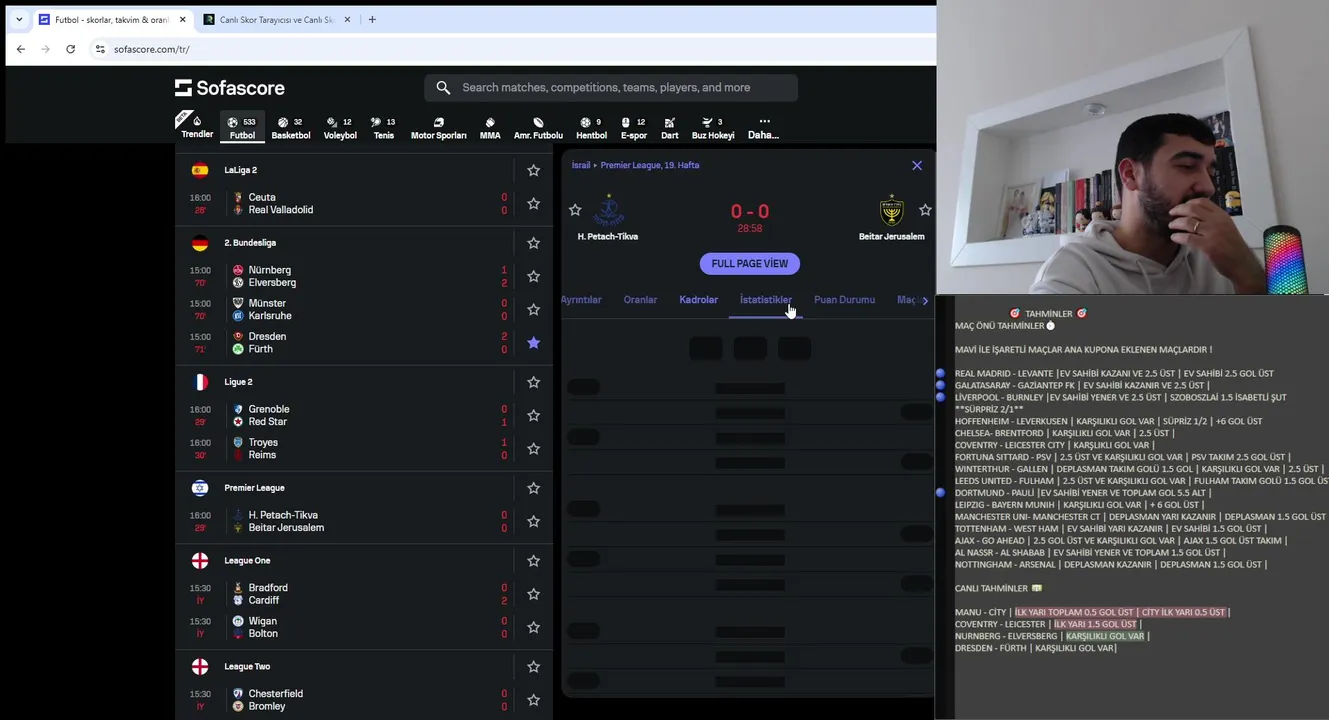This screenshot has height=720, width=1329.
Task: Reload the browser page
Action: tap(70, 49)
